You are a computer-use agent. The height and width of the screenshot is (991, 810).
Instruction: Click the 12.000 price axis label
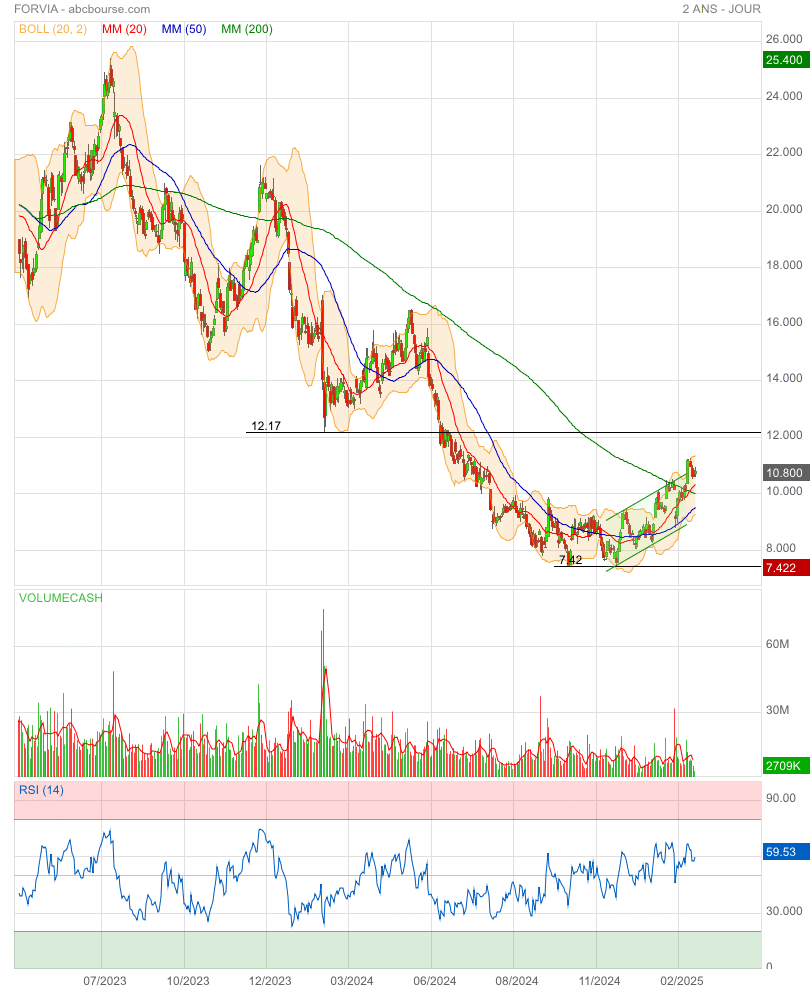click(784, 435)
